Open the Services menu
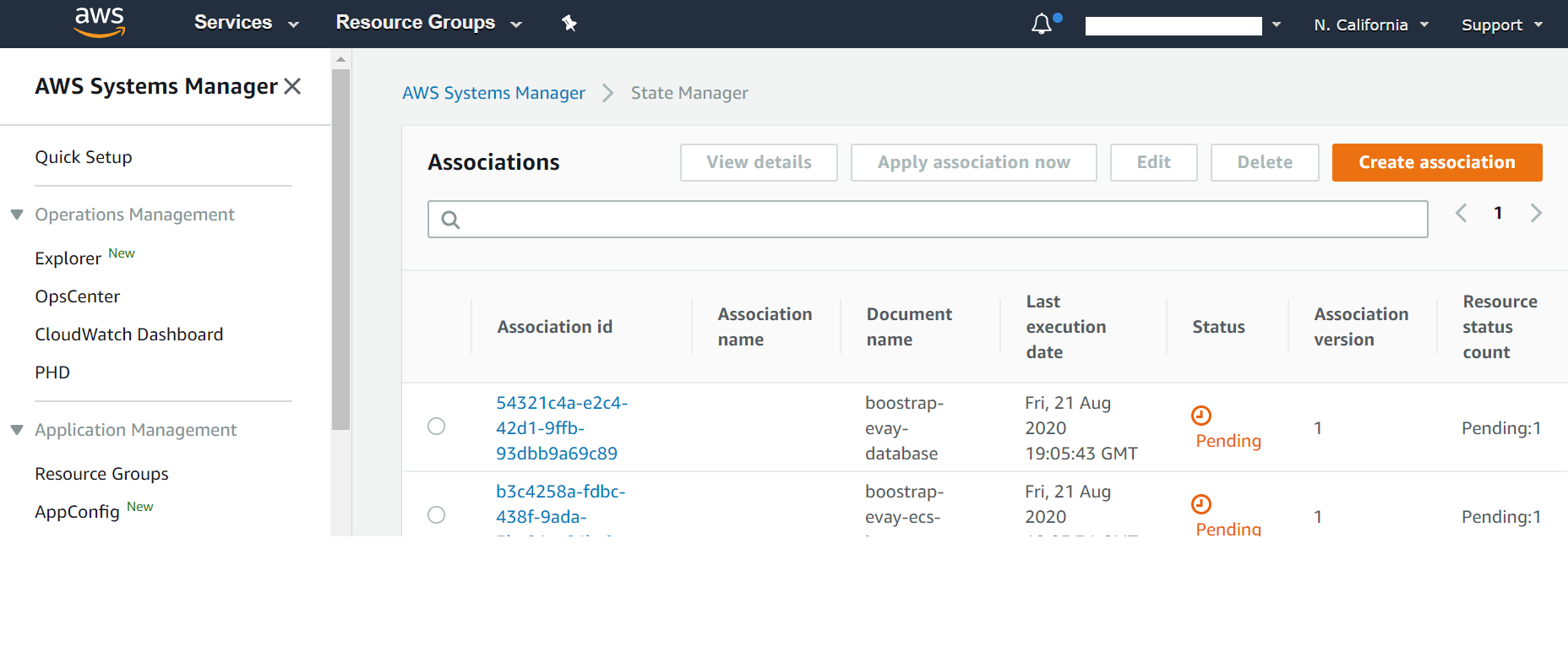Viewport: 1568px width, 658px height. click(x=247, y=23)
